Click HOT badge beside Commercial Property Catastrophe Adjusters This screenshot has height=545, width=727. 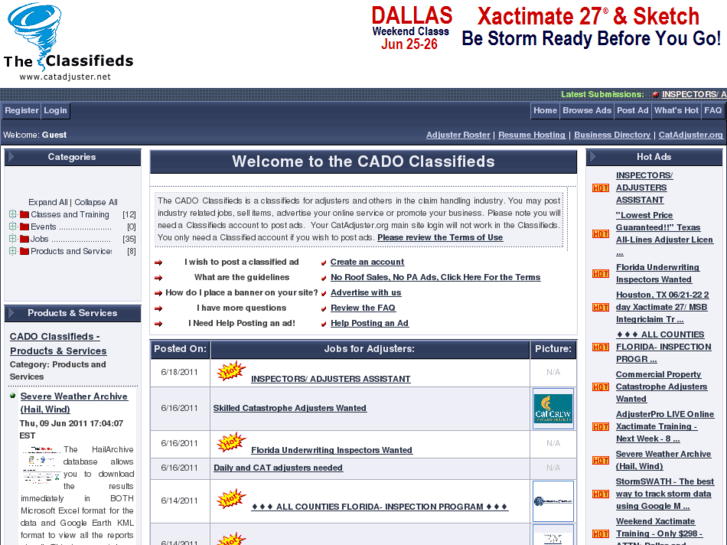[x=600, y=387]
